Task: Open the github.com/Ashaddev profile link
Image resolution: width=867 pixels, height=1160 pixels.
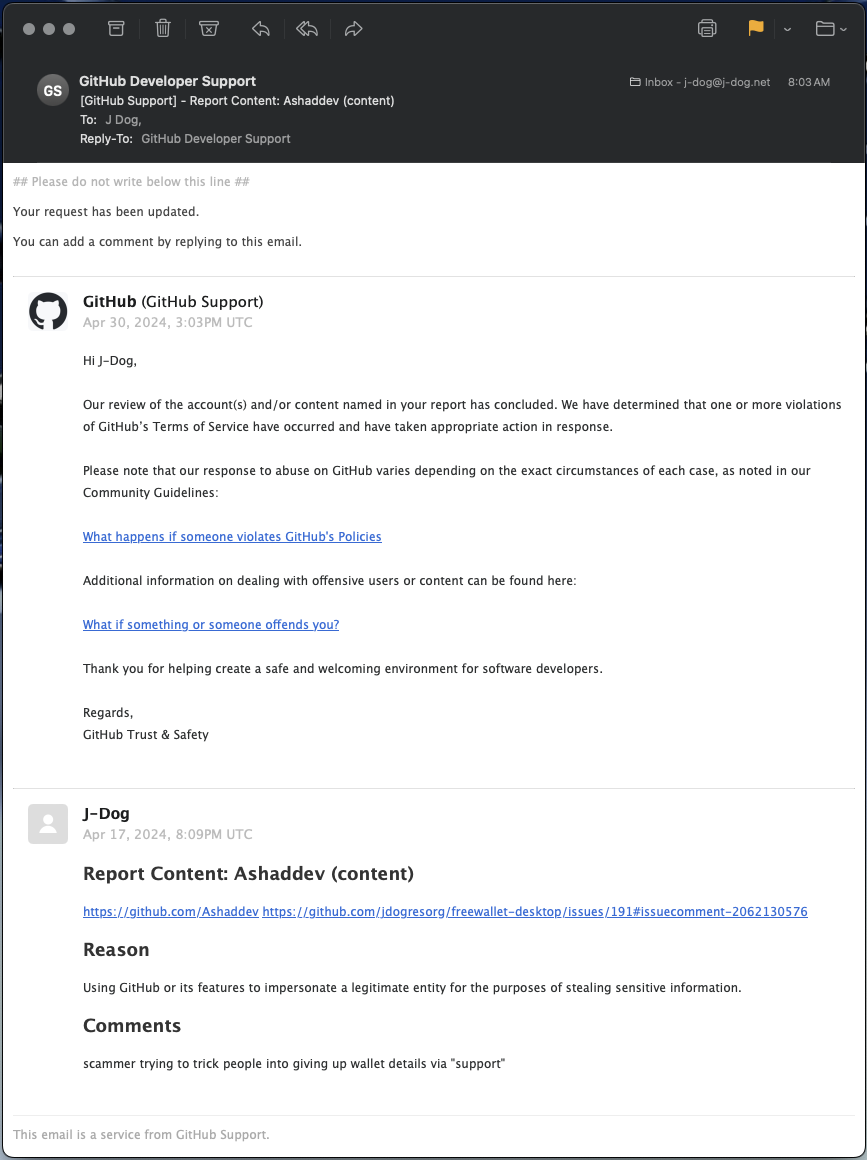Action: click(x=171, y=911)
